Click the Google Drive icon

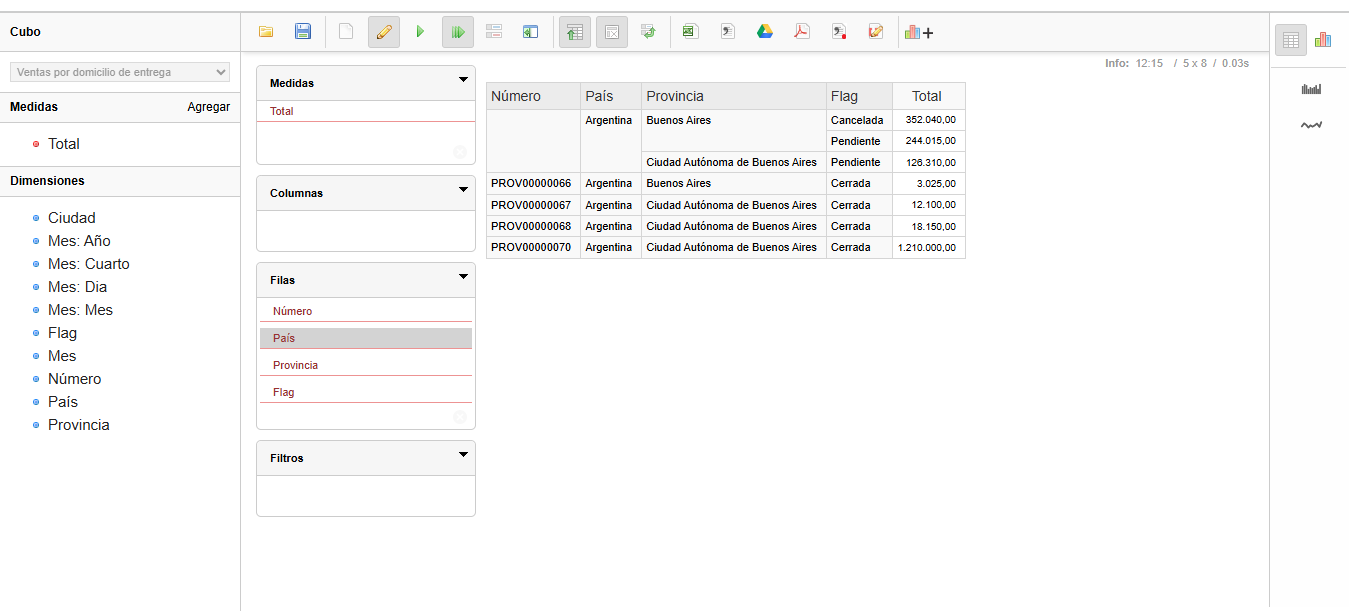pos(765,32)
